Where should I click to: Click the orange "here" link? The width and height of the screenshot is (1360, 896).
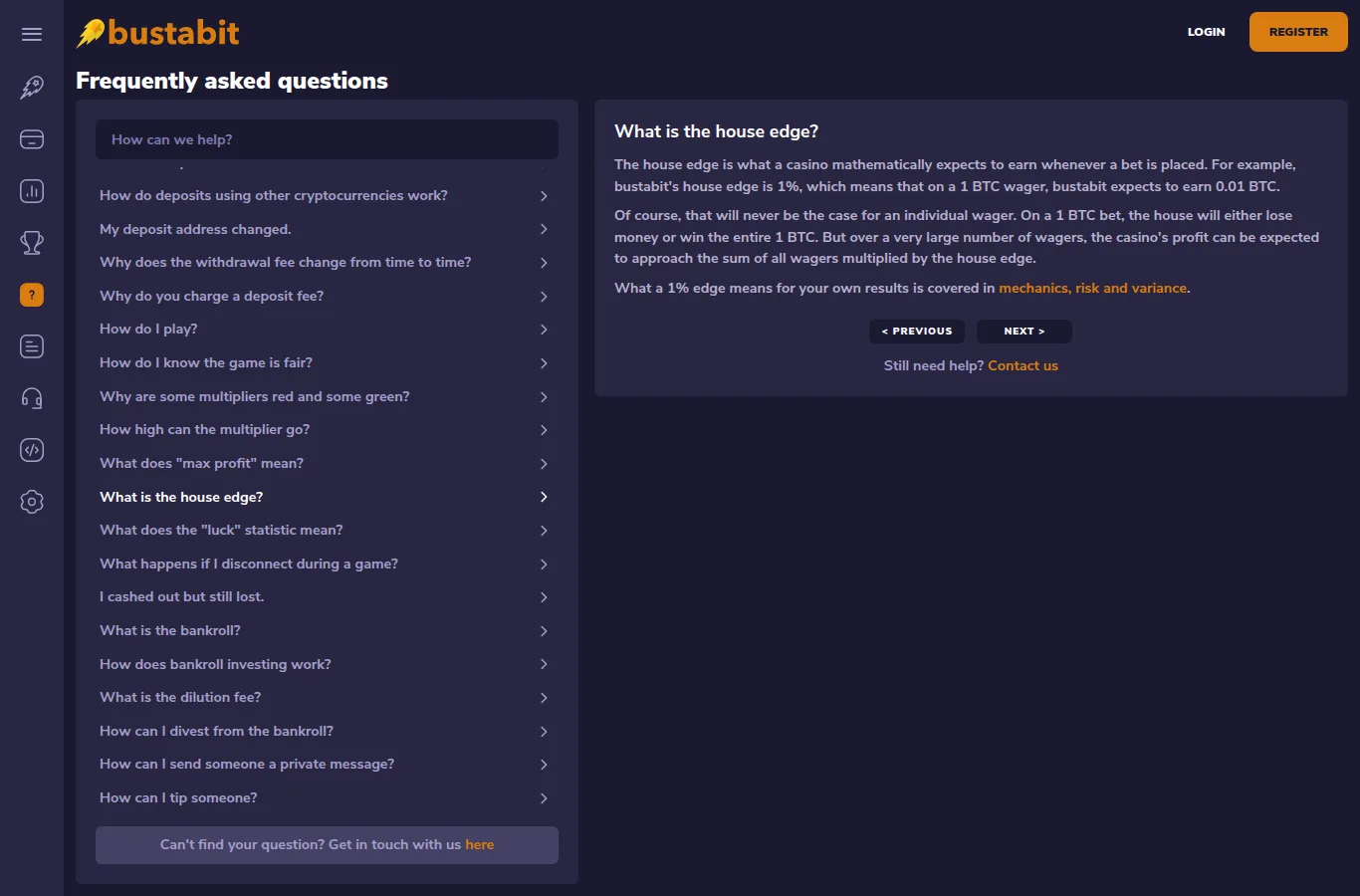pos(480,845)
